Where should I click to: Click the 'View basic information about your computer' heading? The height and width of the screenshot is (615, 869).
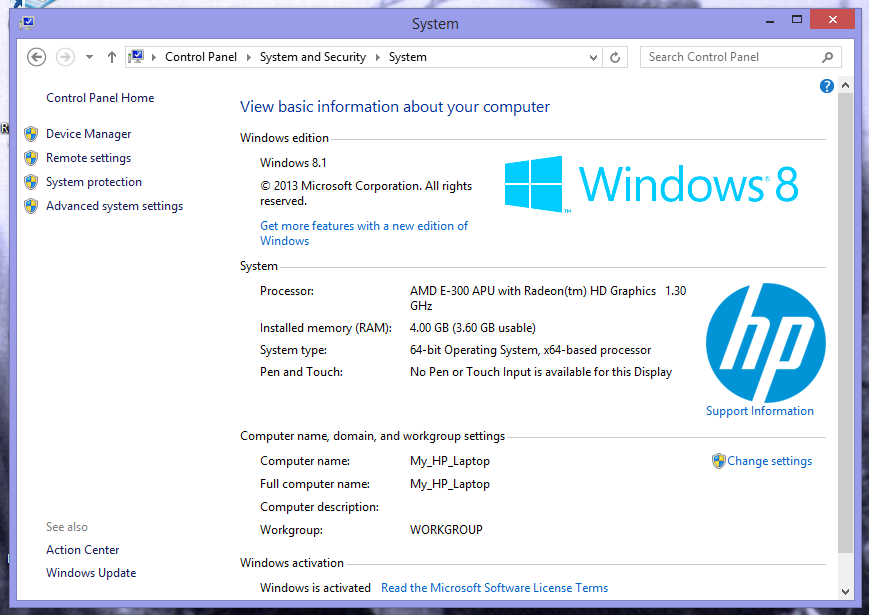[x=395, y=107]
